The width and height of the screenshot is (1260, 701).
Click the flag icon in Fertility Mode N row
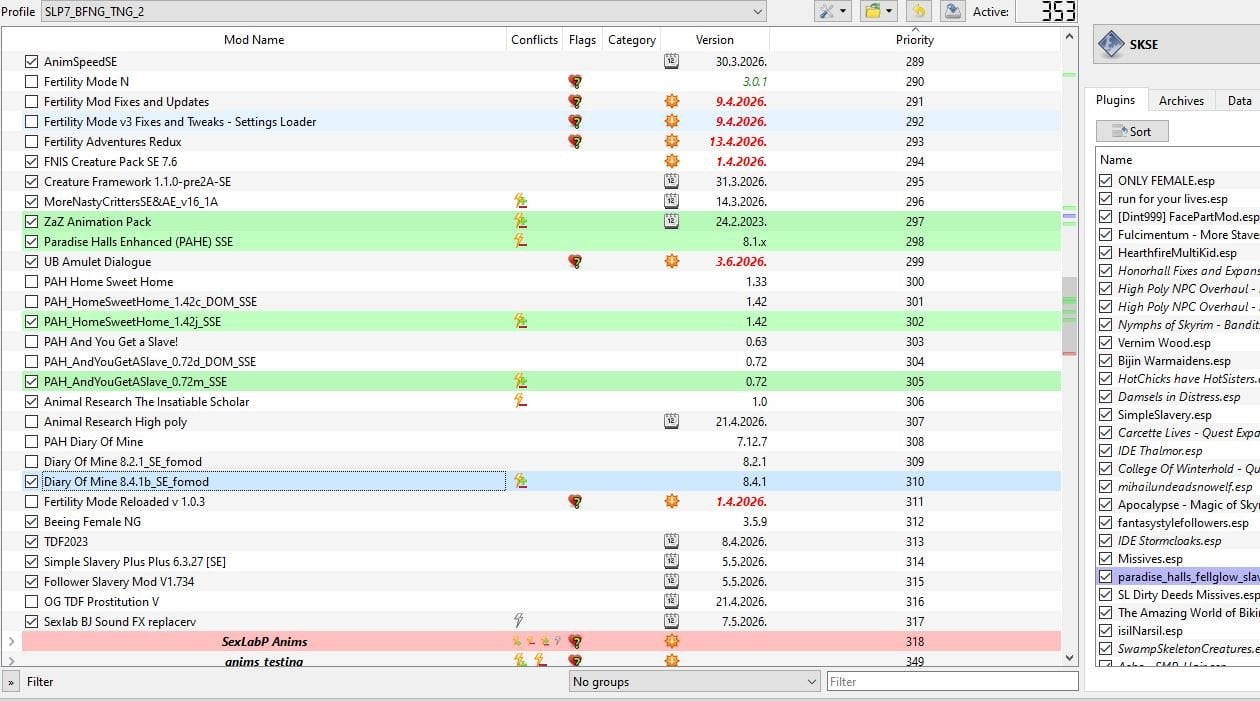click(x=574, y=82)
